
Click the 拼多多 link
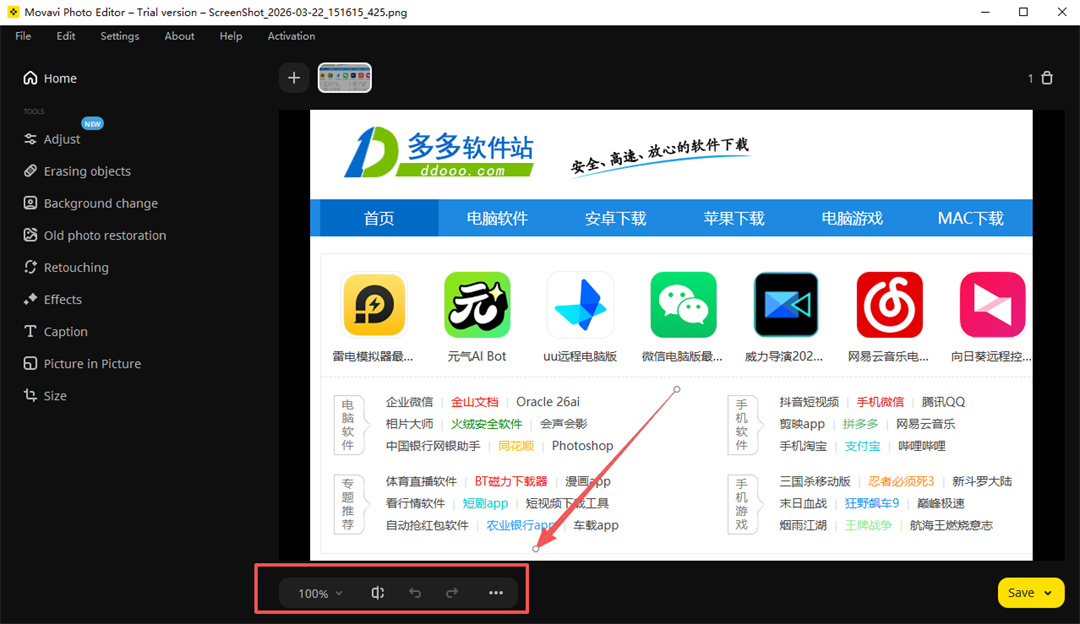(x=860, y=424)
